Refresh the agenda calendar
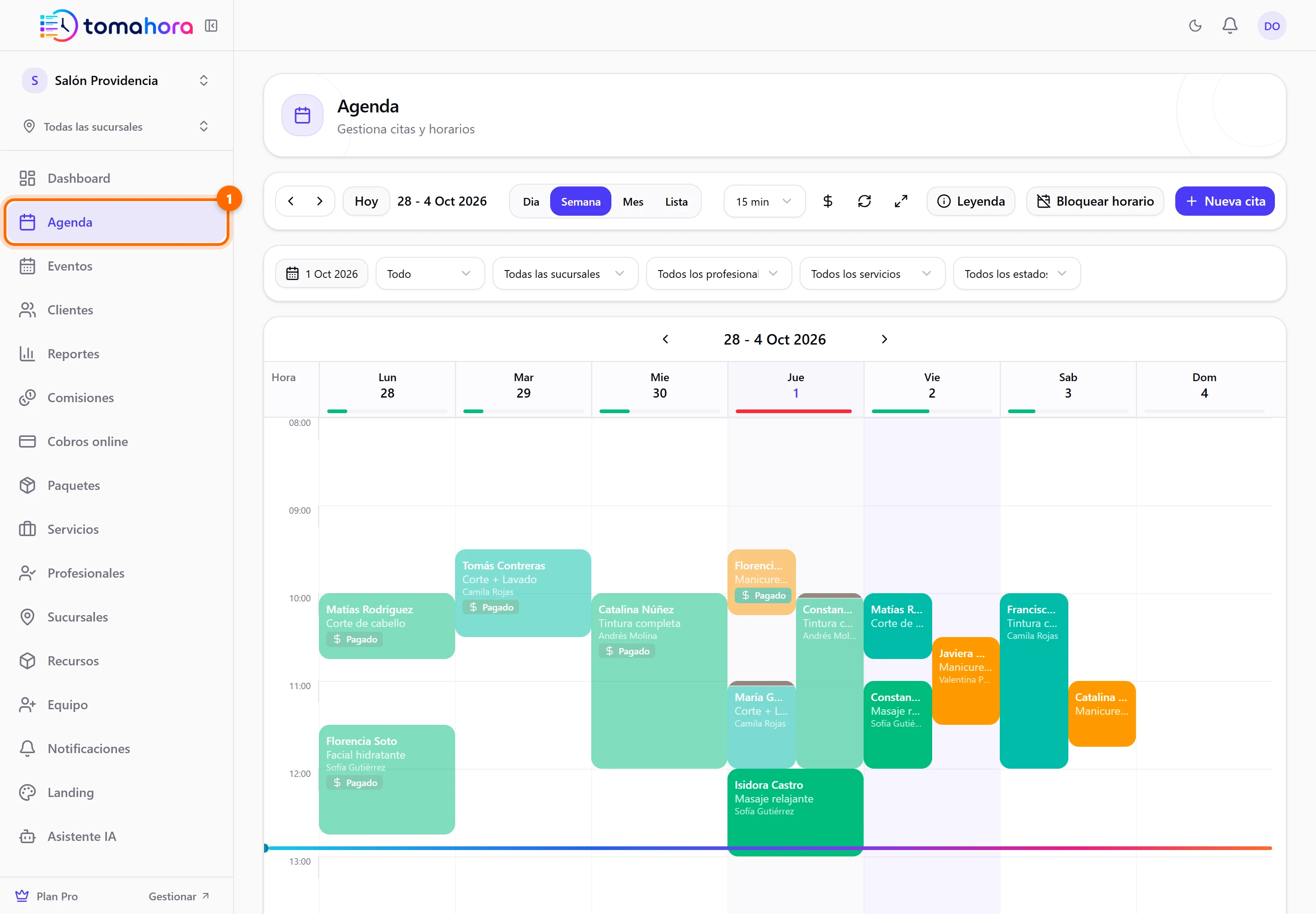Image resolution: width=1316 pixels, height=914 pixels. (864, 201)
